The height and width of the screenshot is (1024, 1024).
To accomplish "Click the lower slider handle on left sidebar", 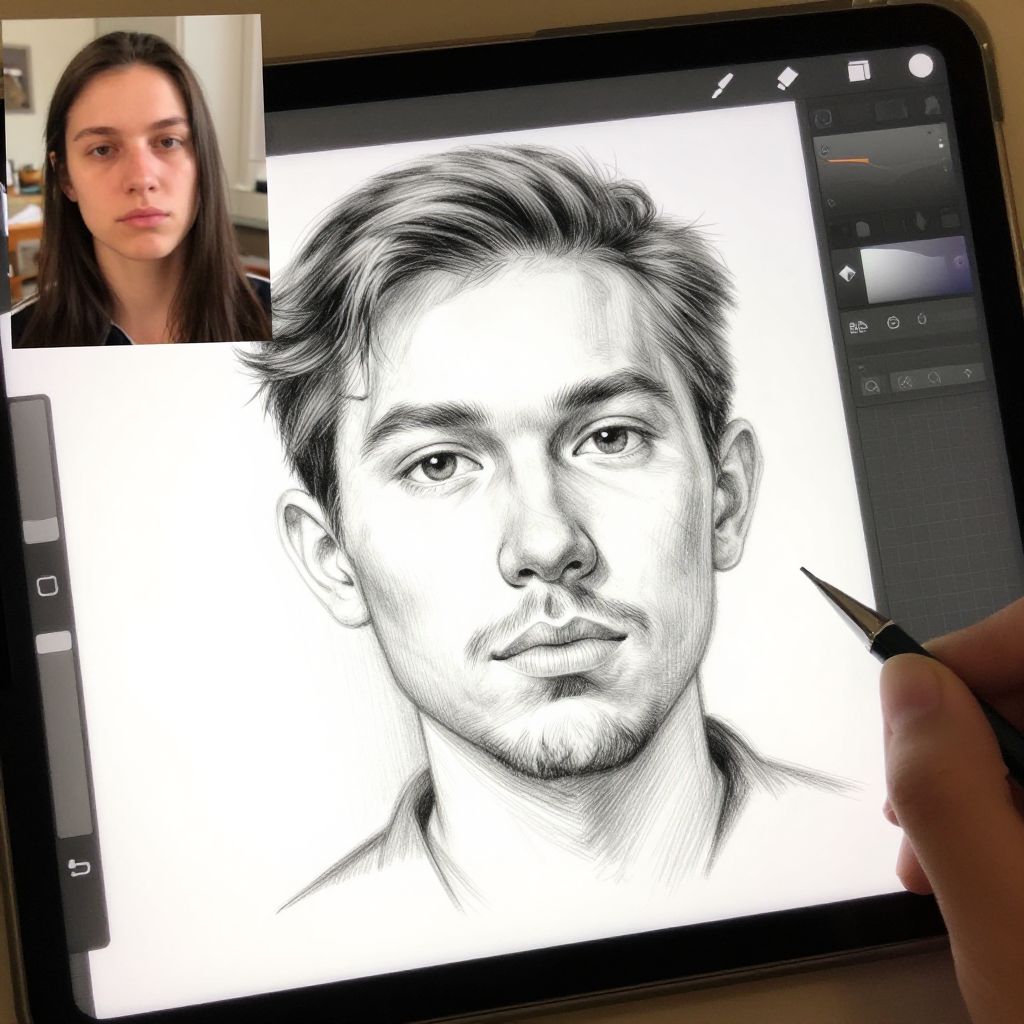I will point(54,643).
